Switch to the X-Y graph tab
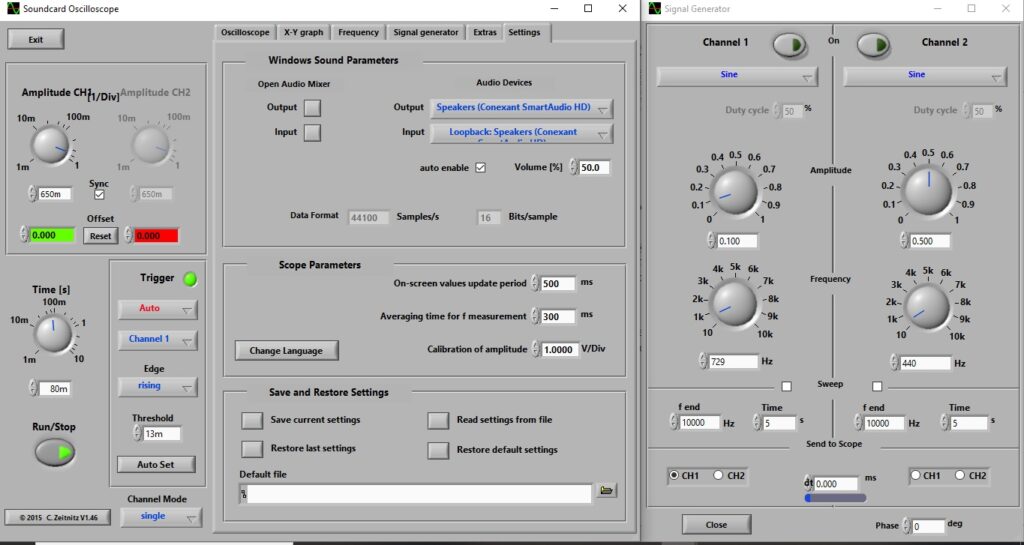 (x=303, y=33)
